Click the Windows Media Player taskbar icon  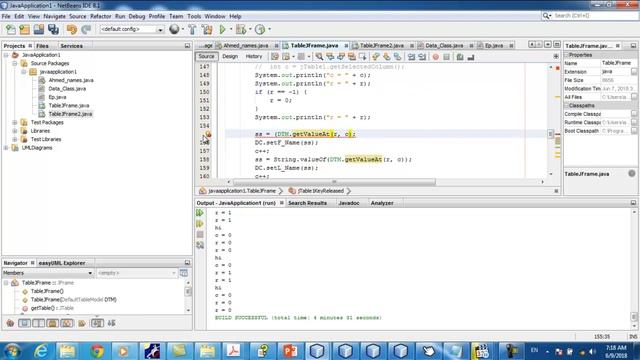pyautogui.click(x=124, y=351)
